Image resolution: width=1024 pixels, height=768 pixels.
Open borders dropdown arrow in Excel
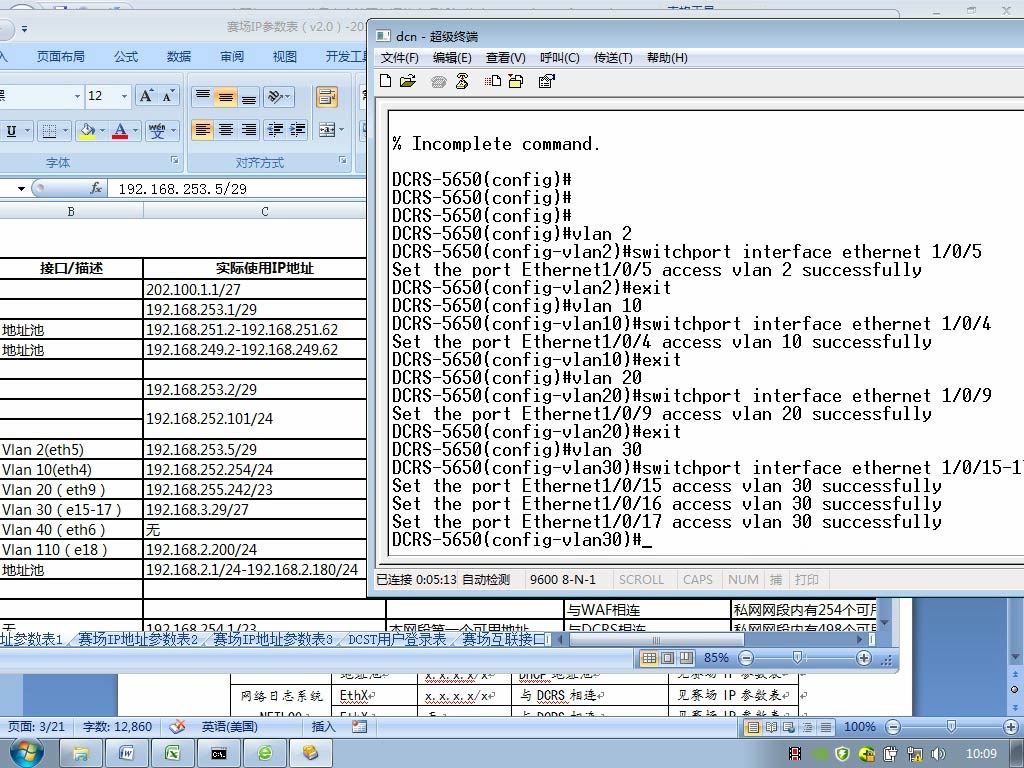(66, 131)
